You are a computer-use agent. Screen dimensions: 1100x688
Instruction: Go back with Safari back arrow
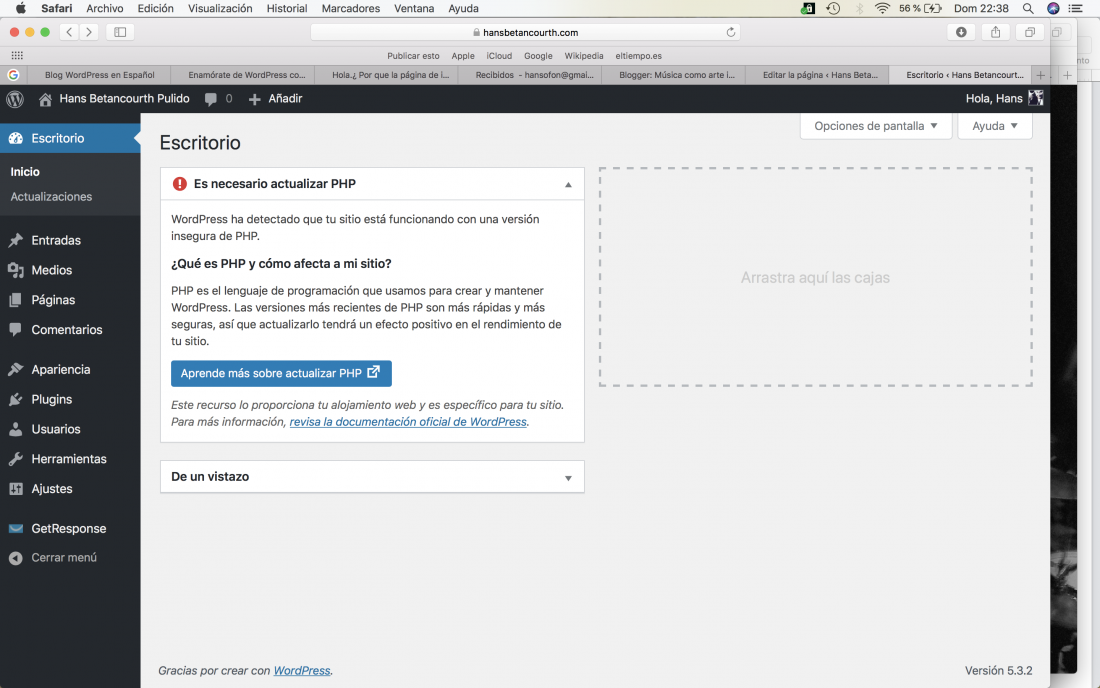coord(69,32)
